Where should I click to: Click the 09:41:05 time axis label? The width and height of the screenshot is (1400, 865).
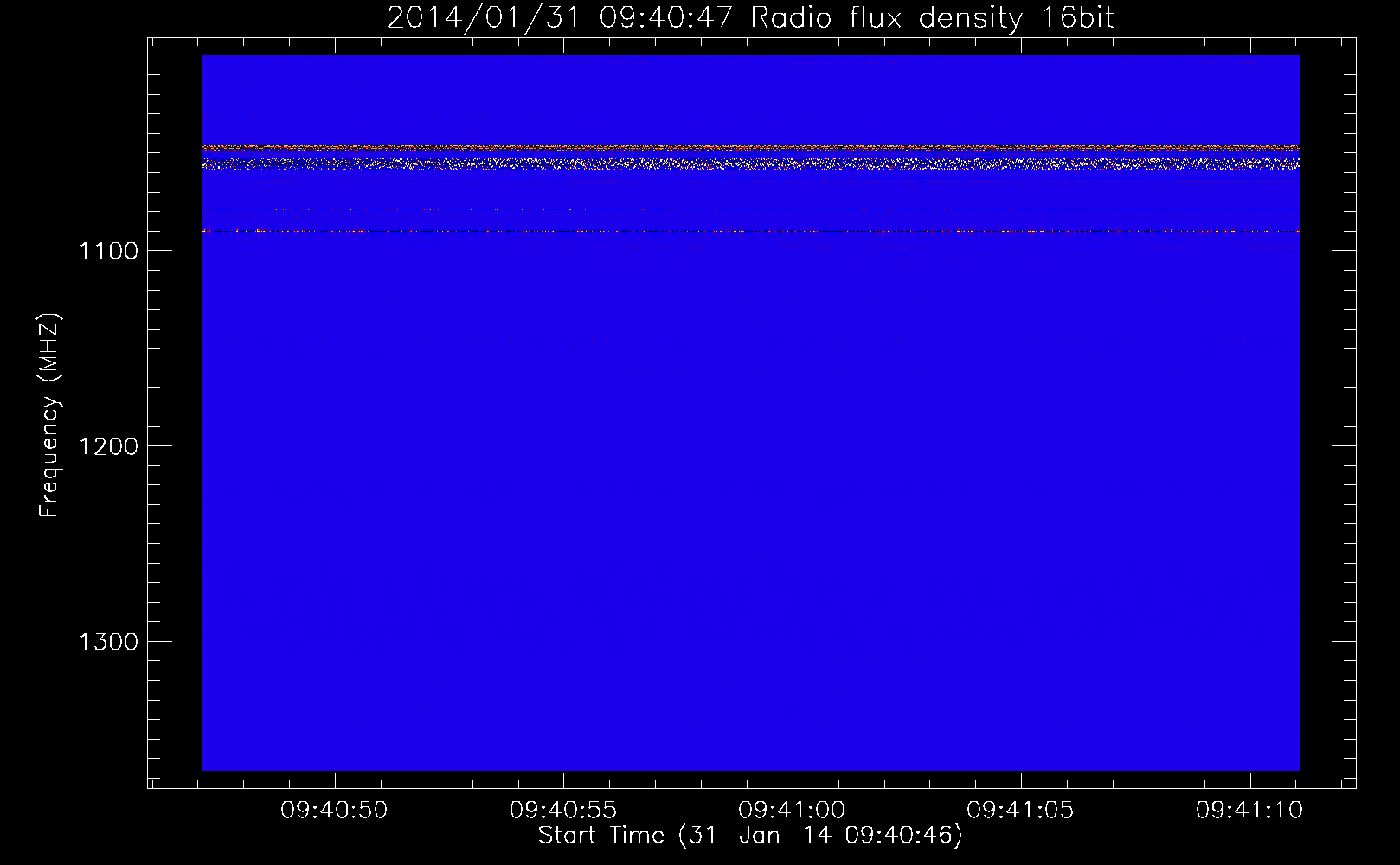click(1021, 811)
